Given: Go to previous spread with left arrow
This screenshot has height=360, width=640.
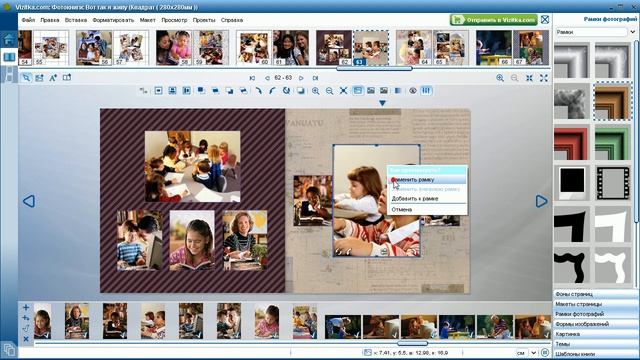Looking at the screenshot, I should (29, 201).
